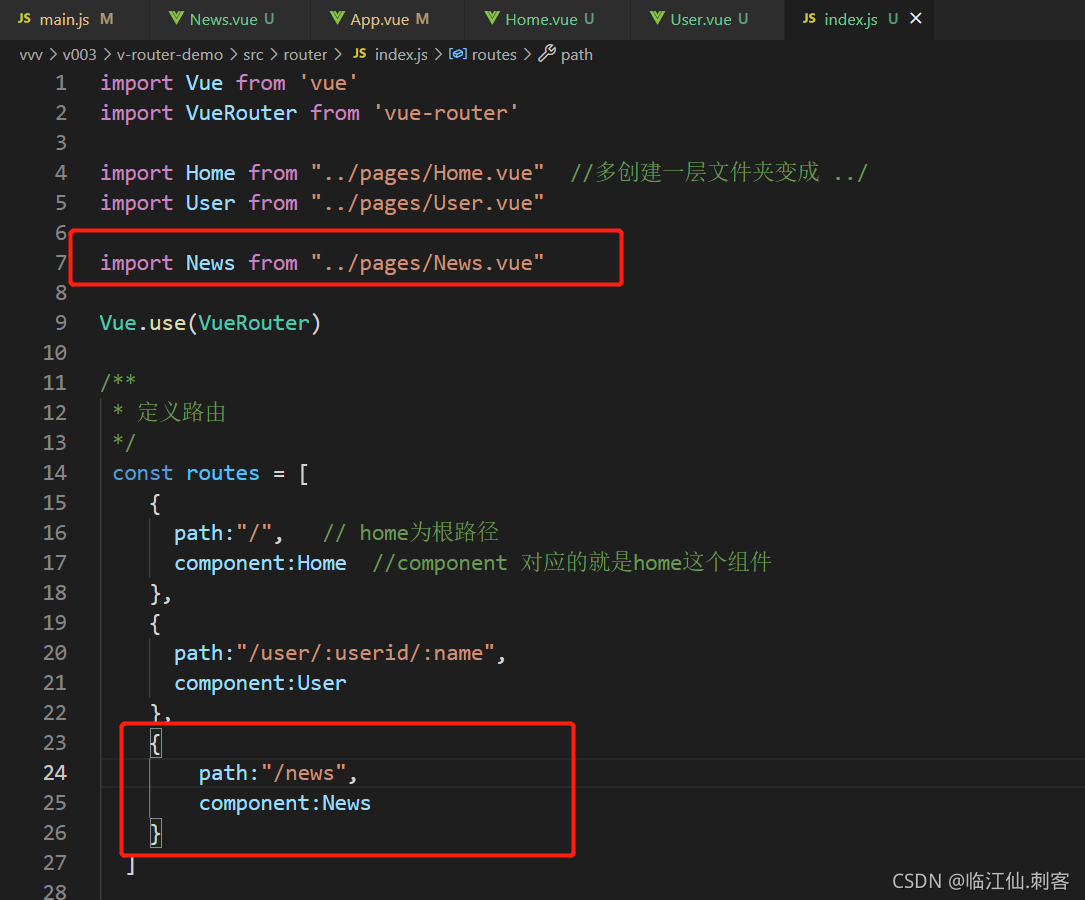
Task: Click 'vue-router' string on line 2
Action: click(446, 113)
